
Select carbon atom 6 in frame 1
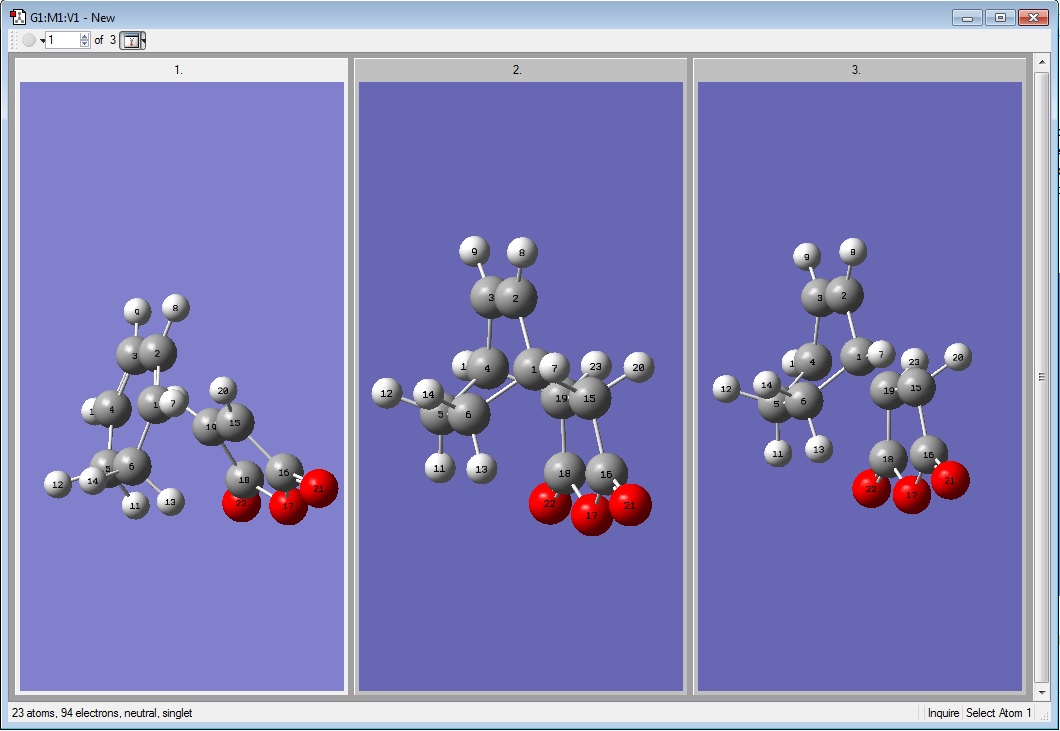pos(132,466)
